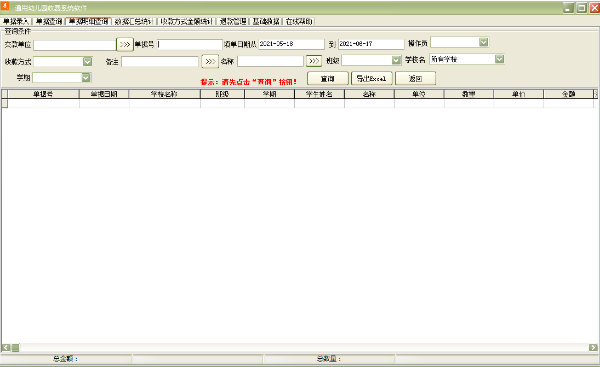Screen dimensions: 600x367
Task: Click the orange application icon in the title bar
Action: tap(5, 6)
